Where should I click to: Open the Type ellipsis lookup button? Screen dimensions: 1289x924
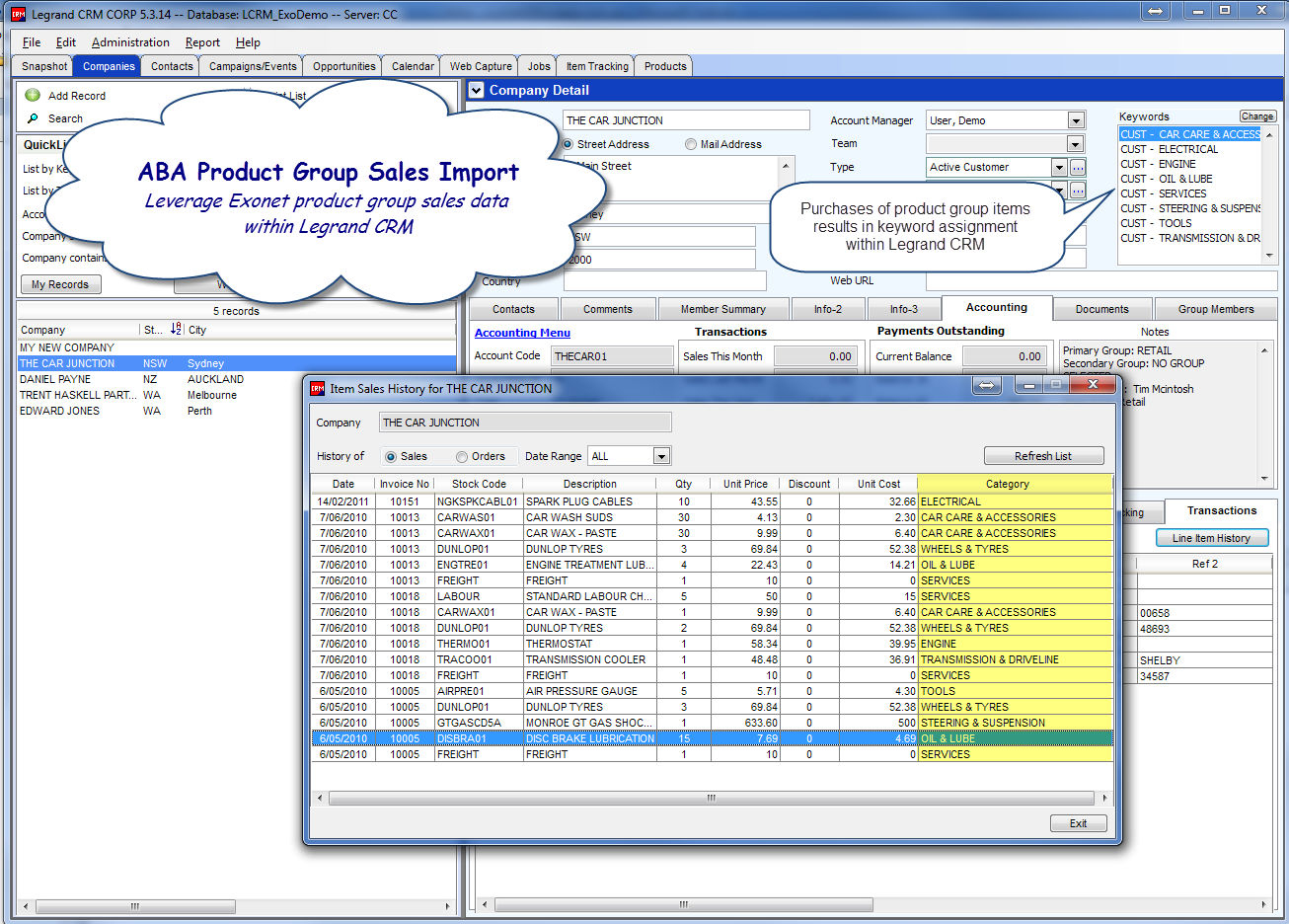pos(1078,168)
